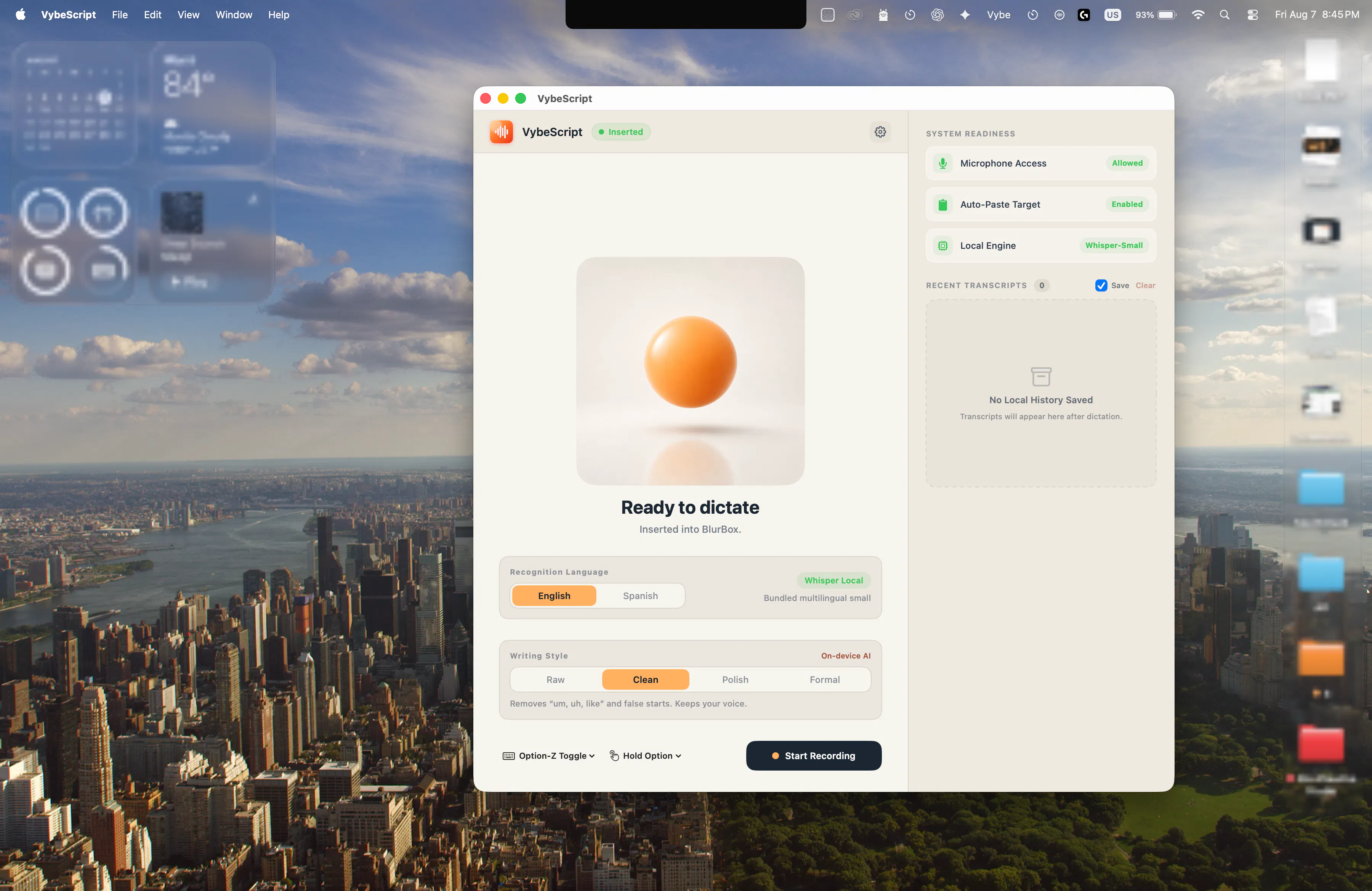The image size is (1372, 891).
Task: Open the Edit menu
Action: (152, 14)
